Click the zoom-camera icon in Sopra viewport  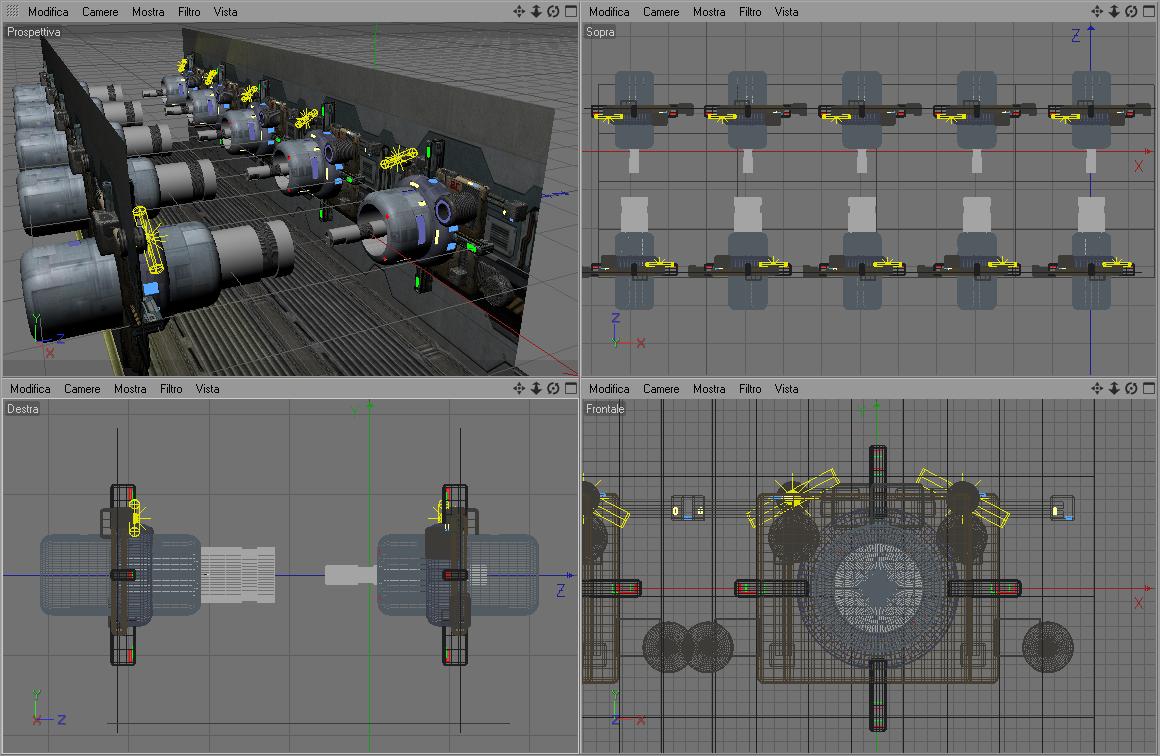[x=1114, y=11]
